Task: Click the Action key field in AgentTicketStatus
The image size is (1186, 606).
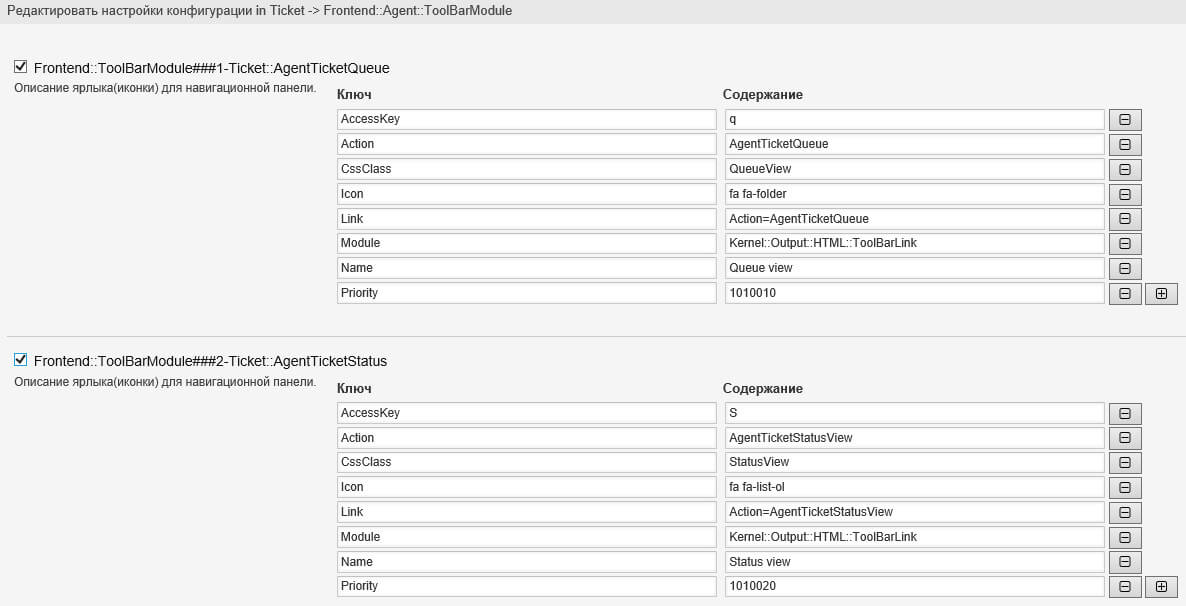Action: point(526,438)
